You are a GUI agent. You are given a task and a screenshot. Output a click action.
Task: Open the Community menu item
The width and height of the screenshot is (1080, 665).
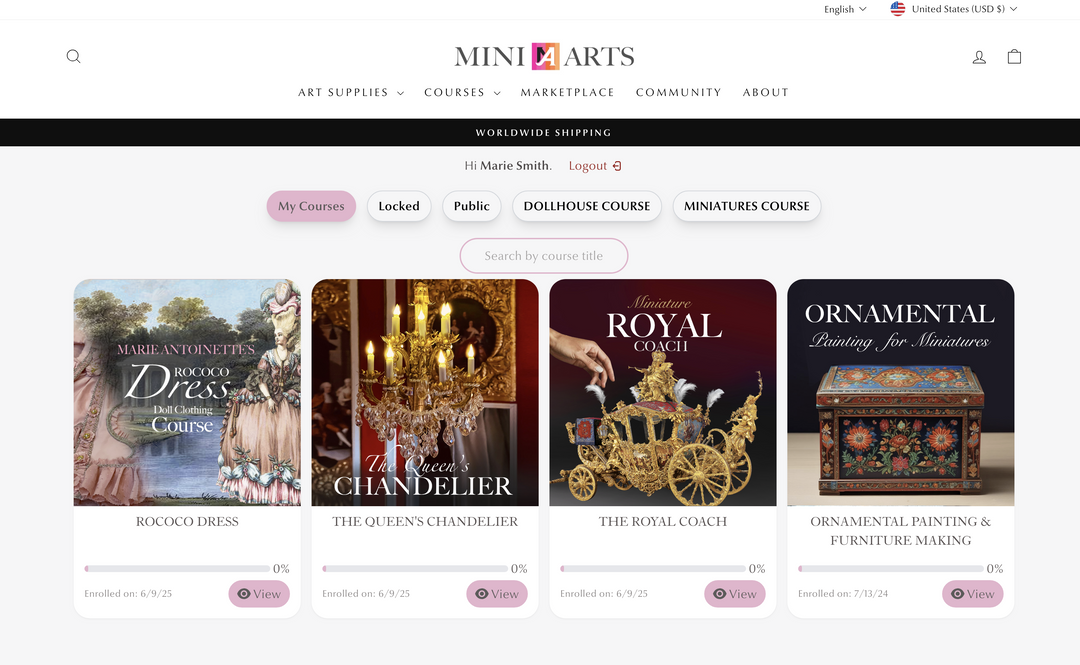click(678, 92)
